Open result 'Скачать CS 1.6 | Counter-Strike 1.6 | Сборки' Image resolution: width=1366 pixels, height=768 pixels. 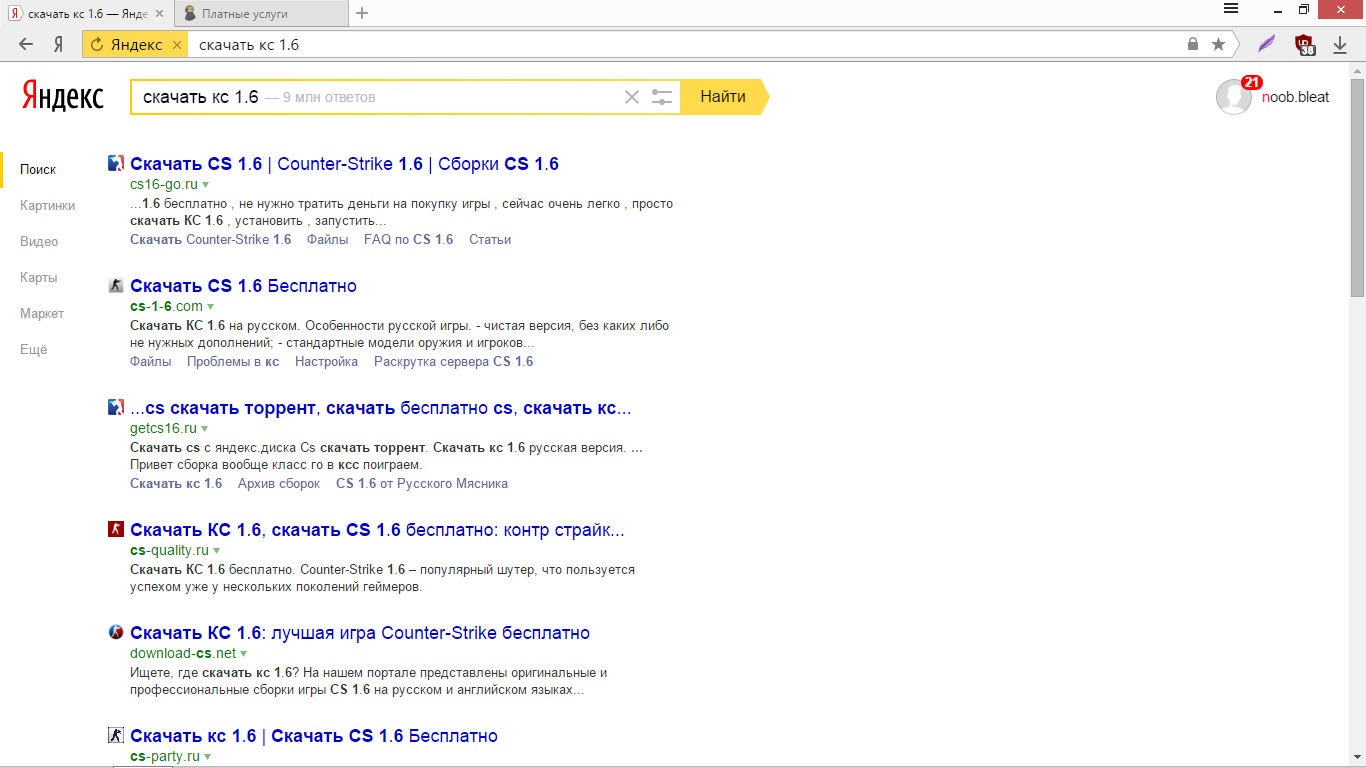coord(344,164)
